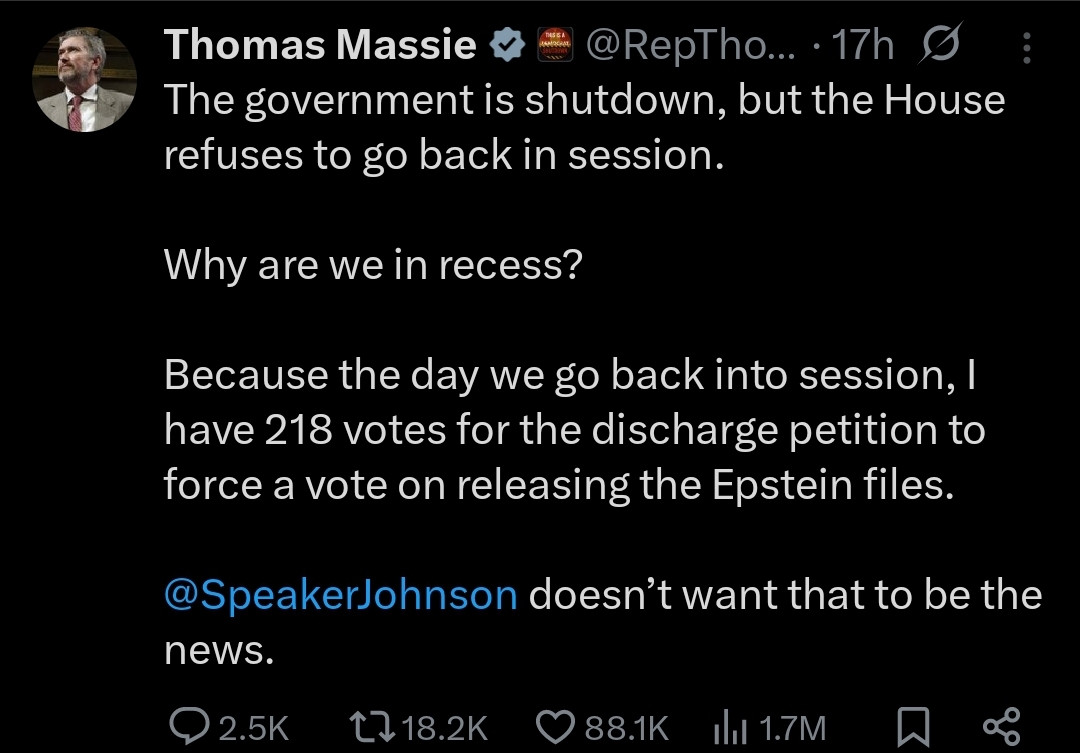
Task: Open the three-dot more options menu
Action: click(1031, 46)
